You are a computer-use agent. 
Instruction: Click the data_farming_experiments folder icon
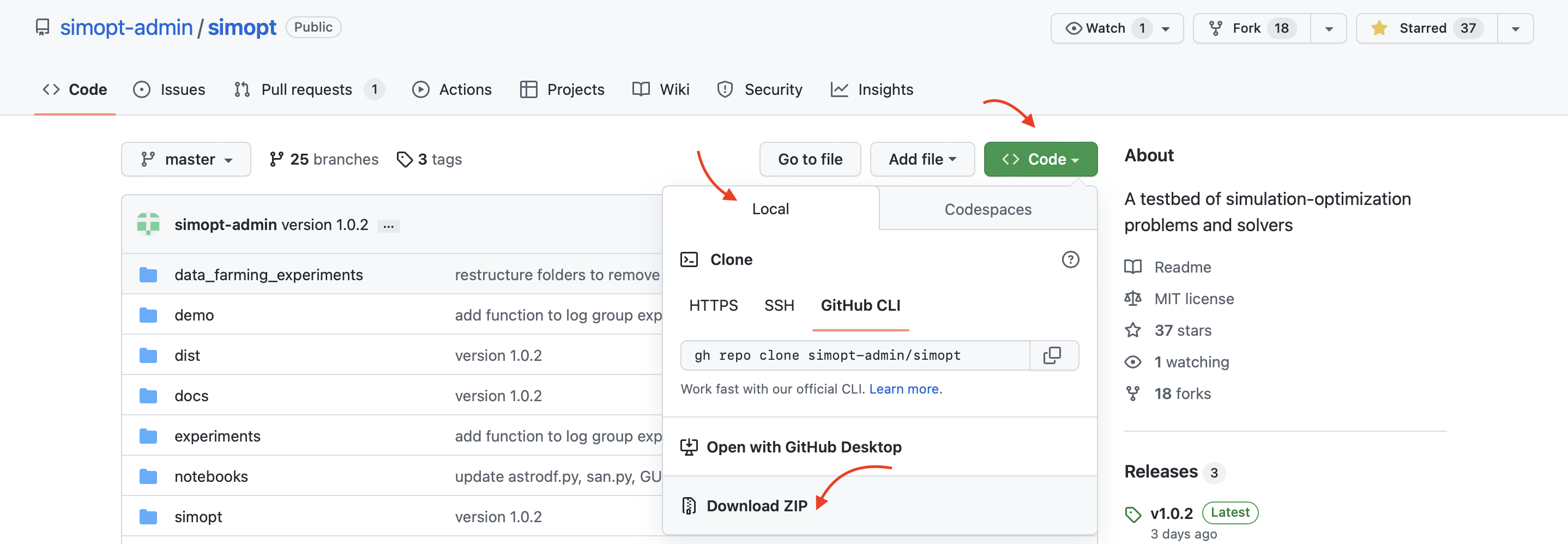(x=148, y=275)
